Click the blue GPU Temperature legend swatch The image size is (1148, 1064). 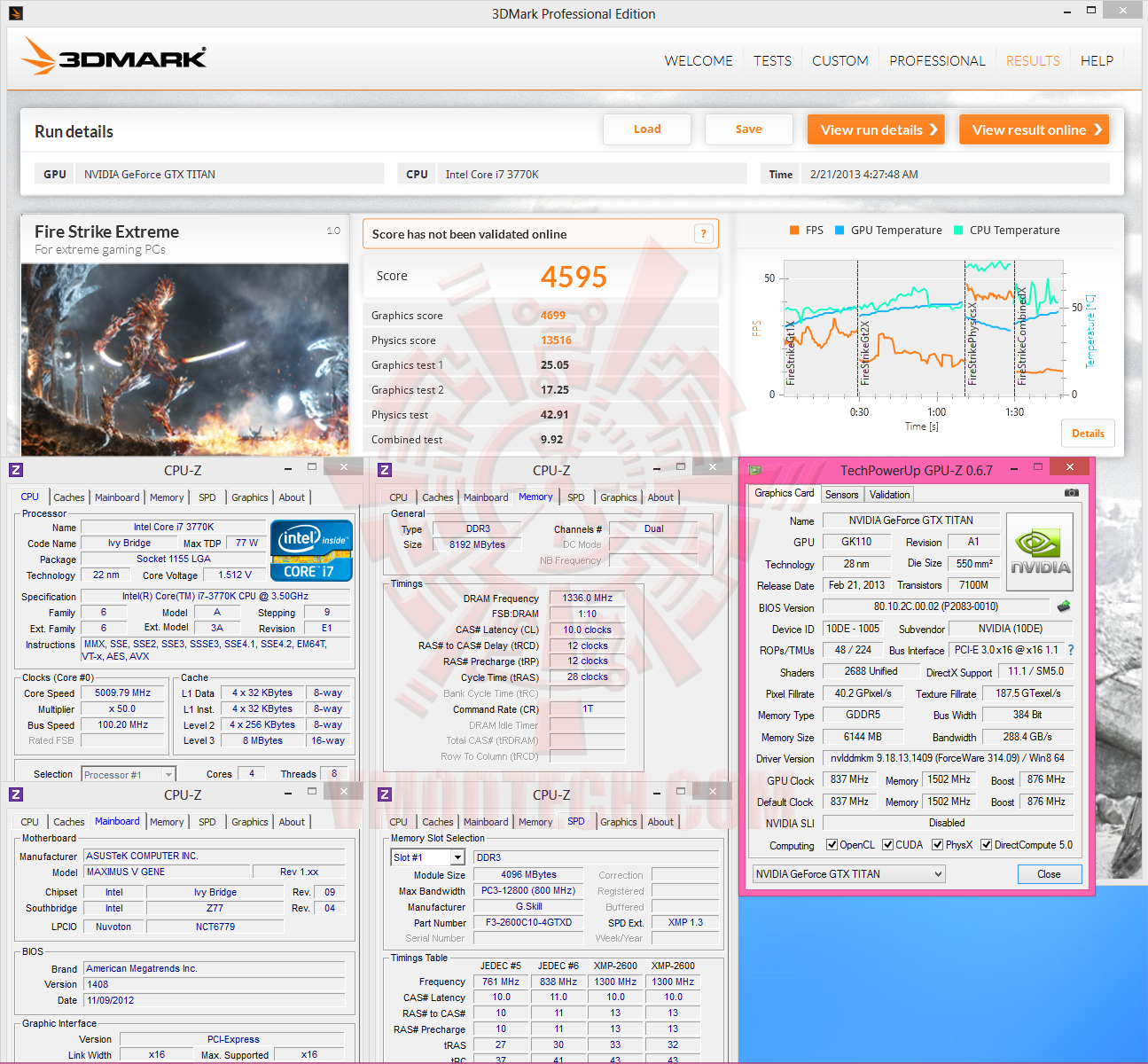click(x=840, y=231)
